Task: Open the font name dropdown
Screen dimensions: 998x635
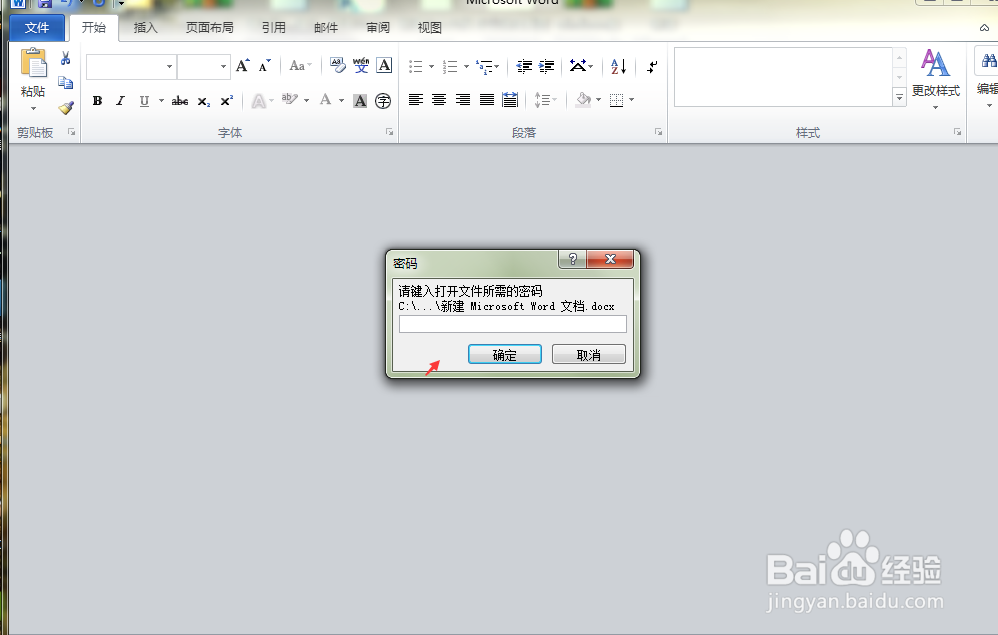Action: point(169,66)
